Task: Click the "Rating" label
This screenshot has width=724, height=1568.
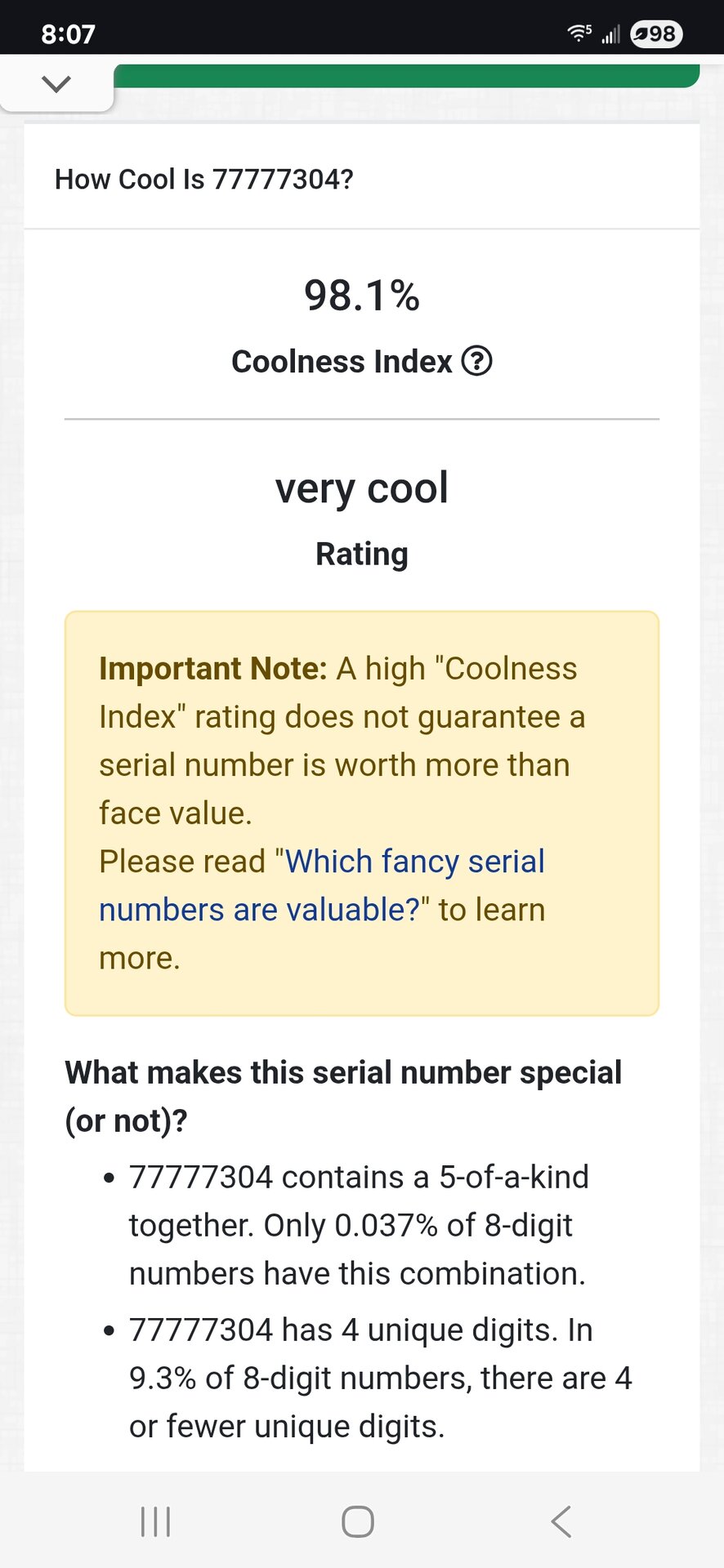Action: [x=361, y=554]
